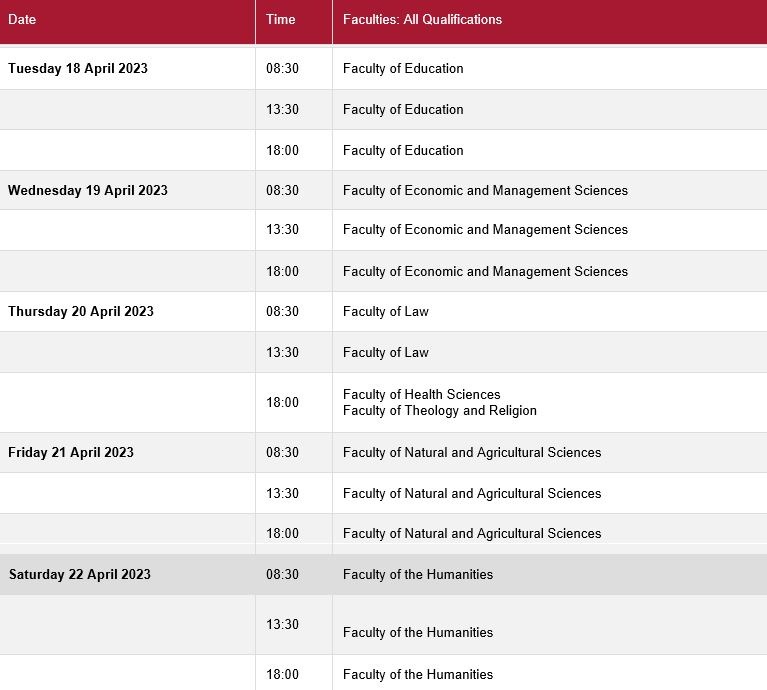Click Saturday's 13:30 time cell
This screenshot has width=767, height=690.
(282, 624)
